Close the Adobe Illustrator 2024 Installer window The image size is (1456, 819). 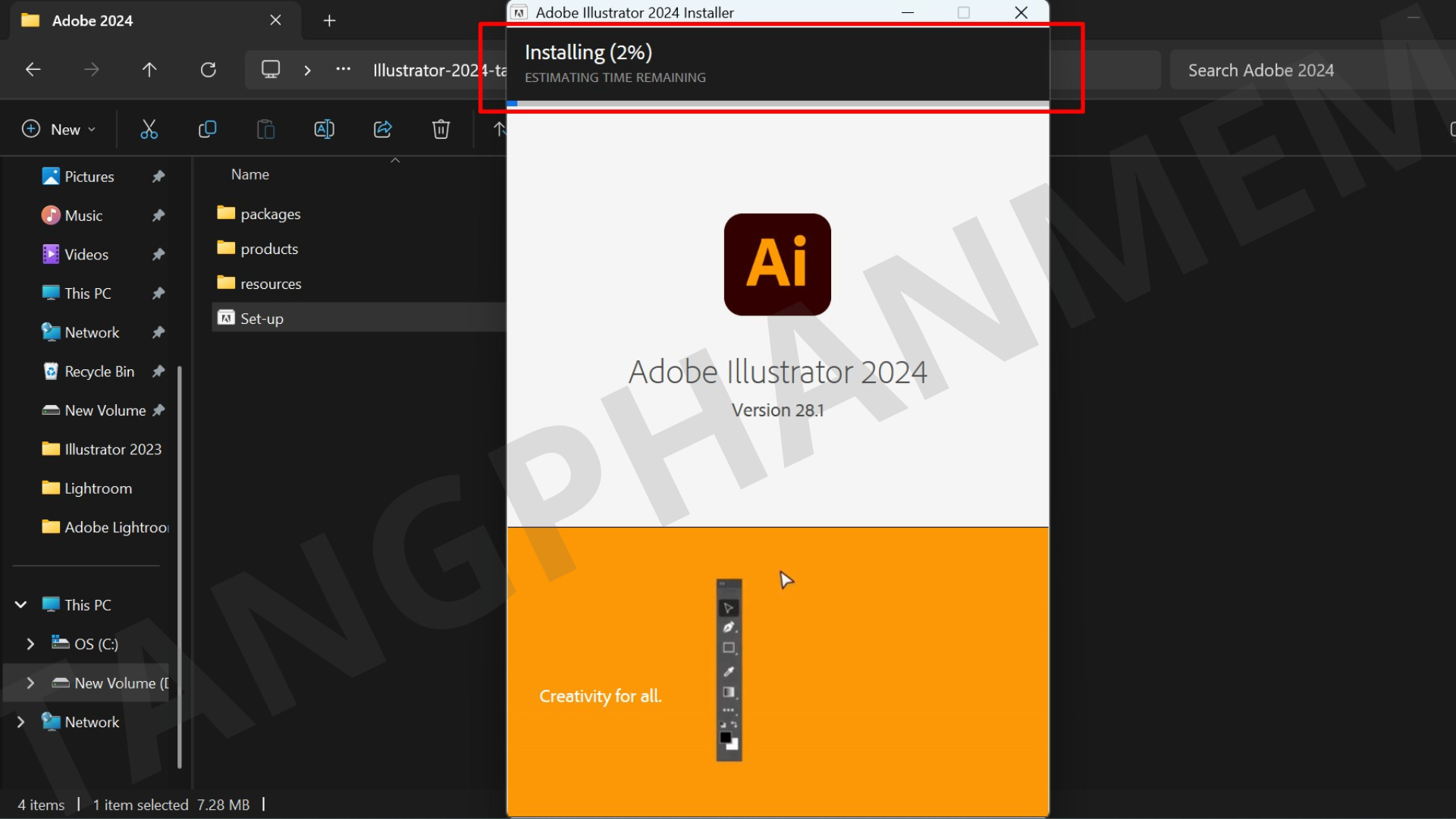click(1021, 12)
